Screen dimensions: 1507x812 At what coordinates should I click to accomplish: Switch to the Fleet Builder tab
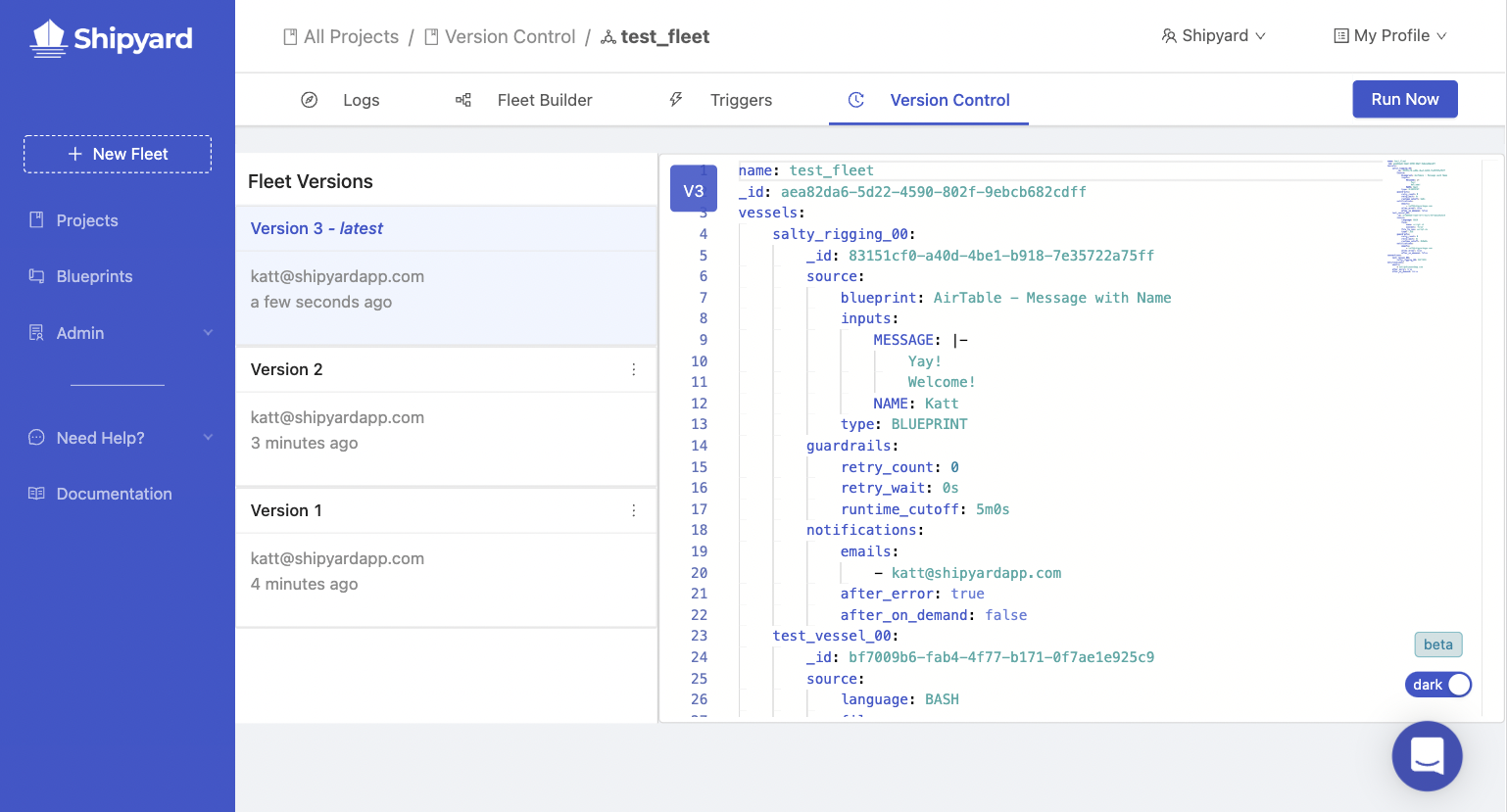524,100
